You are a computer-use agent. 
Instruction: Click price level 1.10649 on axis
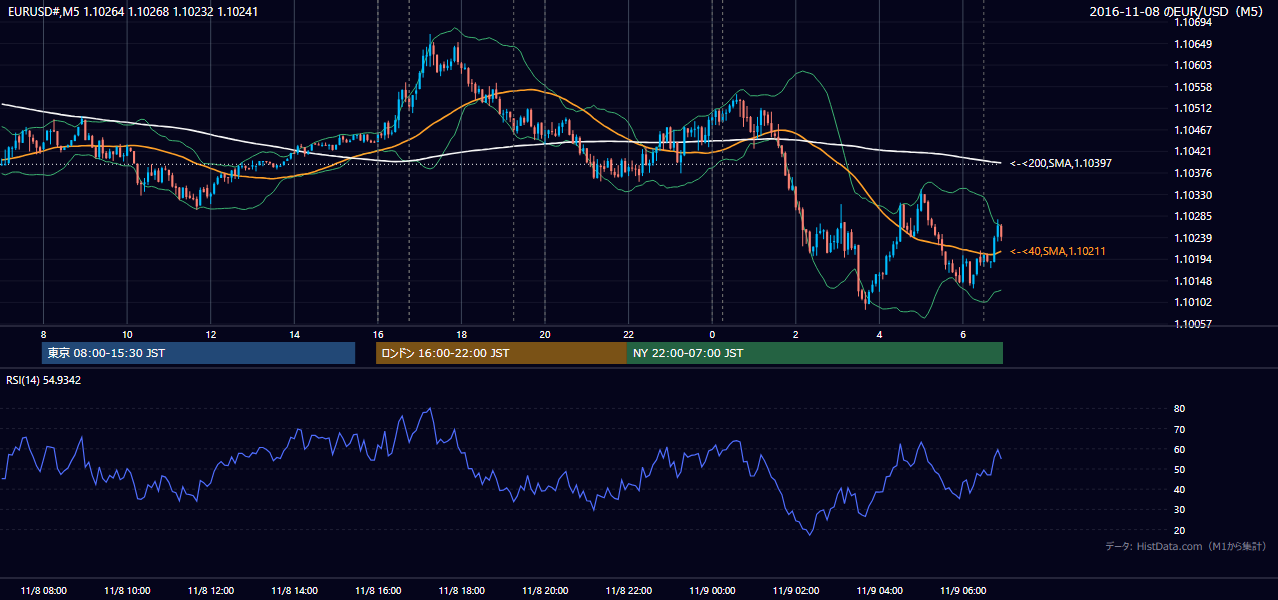(1193, 44)
